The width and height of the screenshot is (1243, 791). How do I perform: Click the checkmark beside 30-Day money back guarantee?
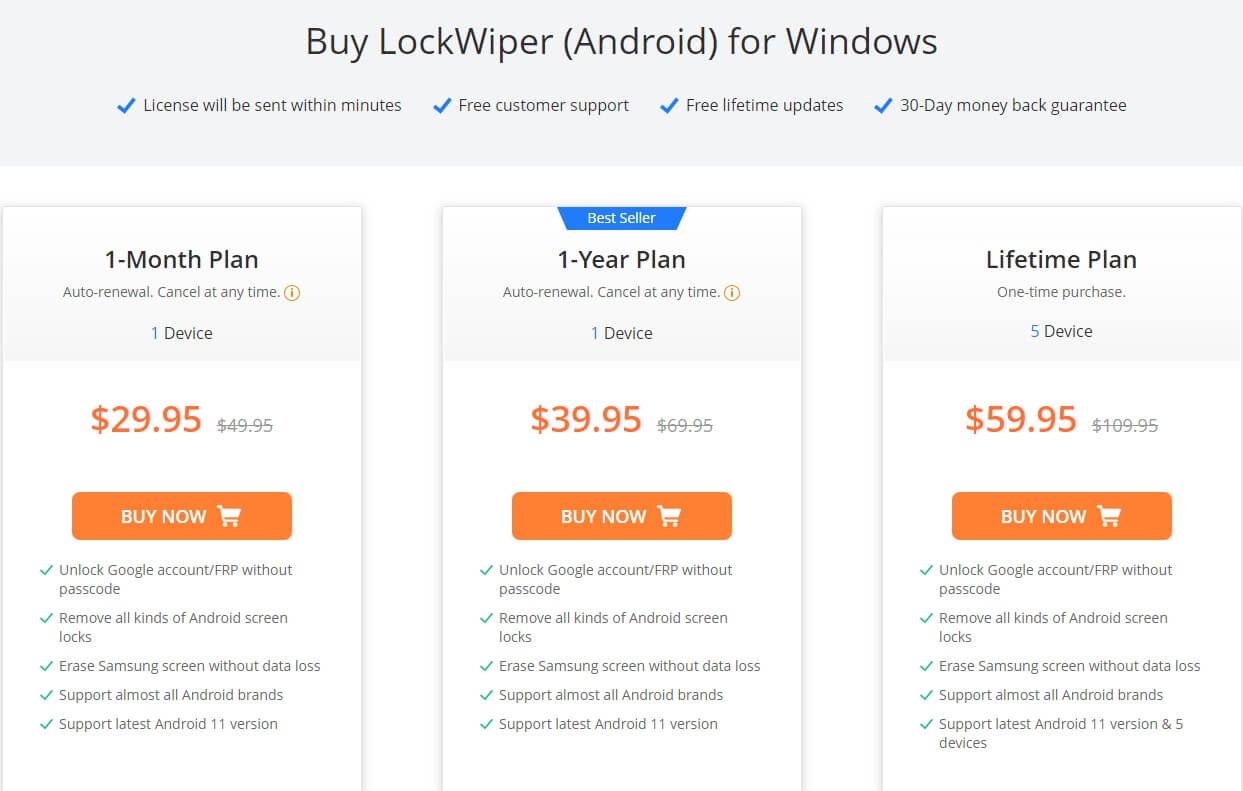point(883,105)
